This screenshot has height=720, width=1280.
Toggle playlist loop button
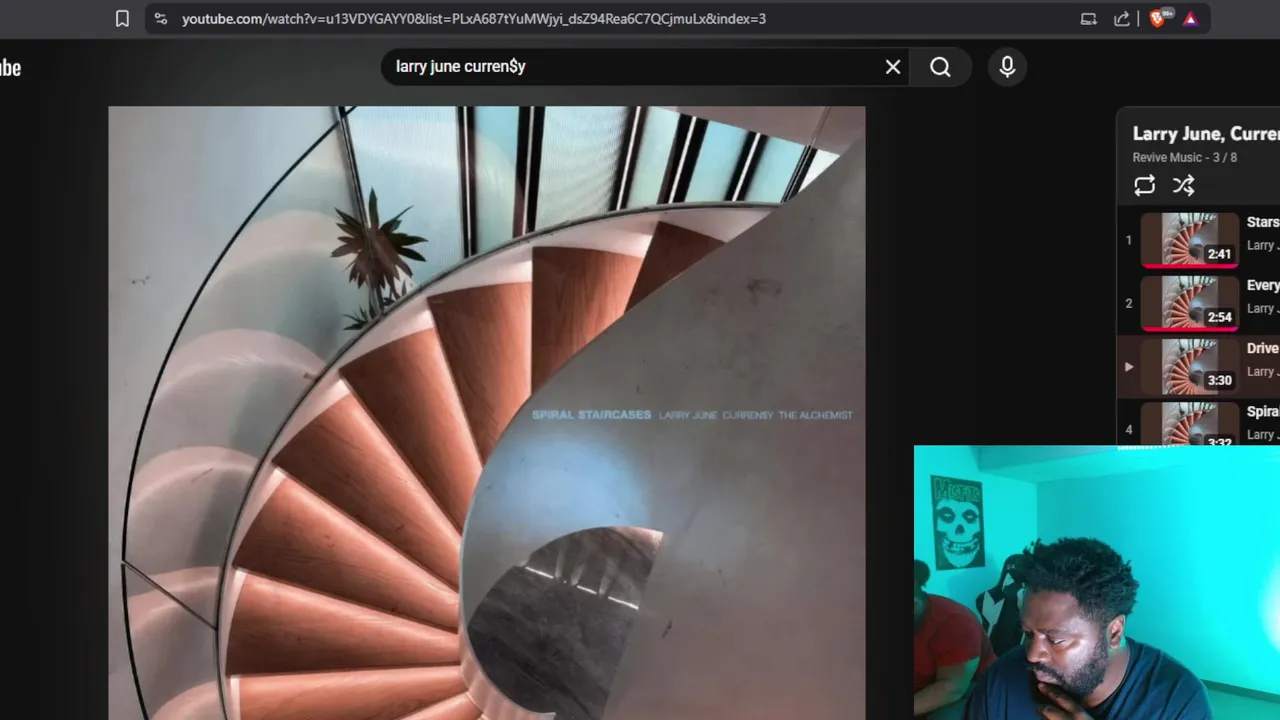1145,185
